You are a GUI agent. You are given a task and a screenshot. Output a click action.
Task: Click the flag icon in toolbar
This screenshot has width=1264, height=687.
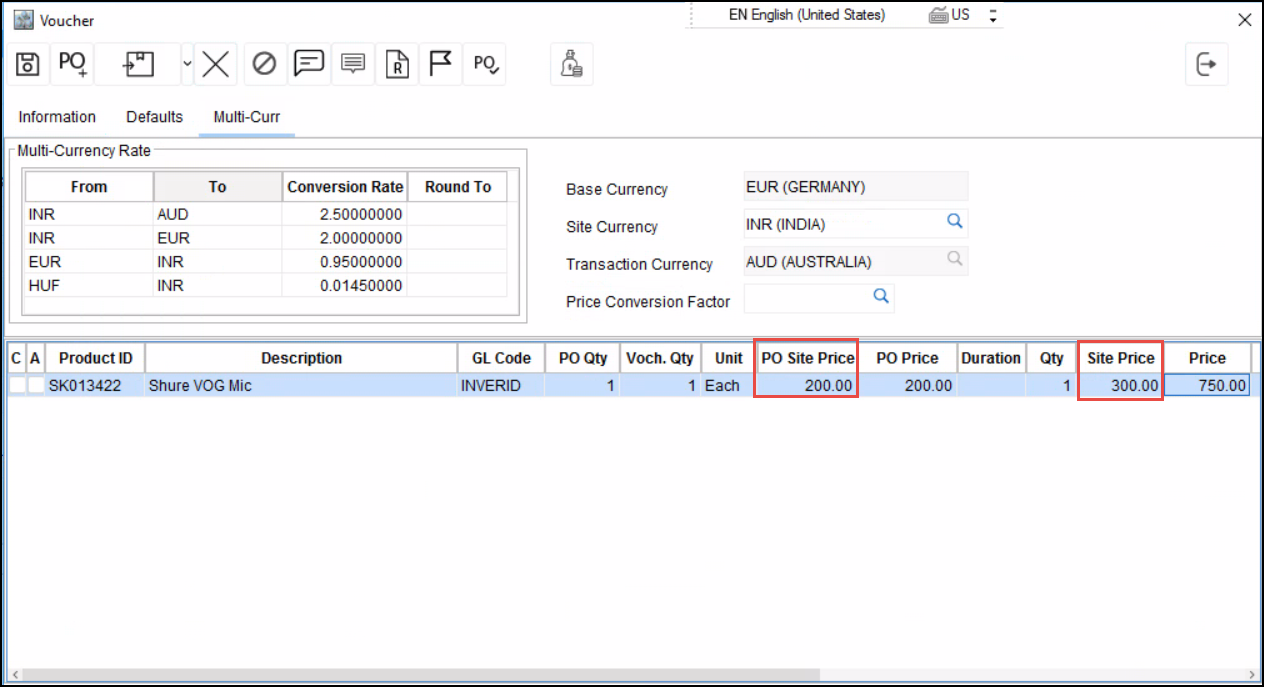pyautogui.click(x=440, y=65)
